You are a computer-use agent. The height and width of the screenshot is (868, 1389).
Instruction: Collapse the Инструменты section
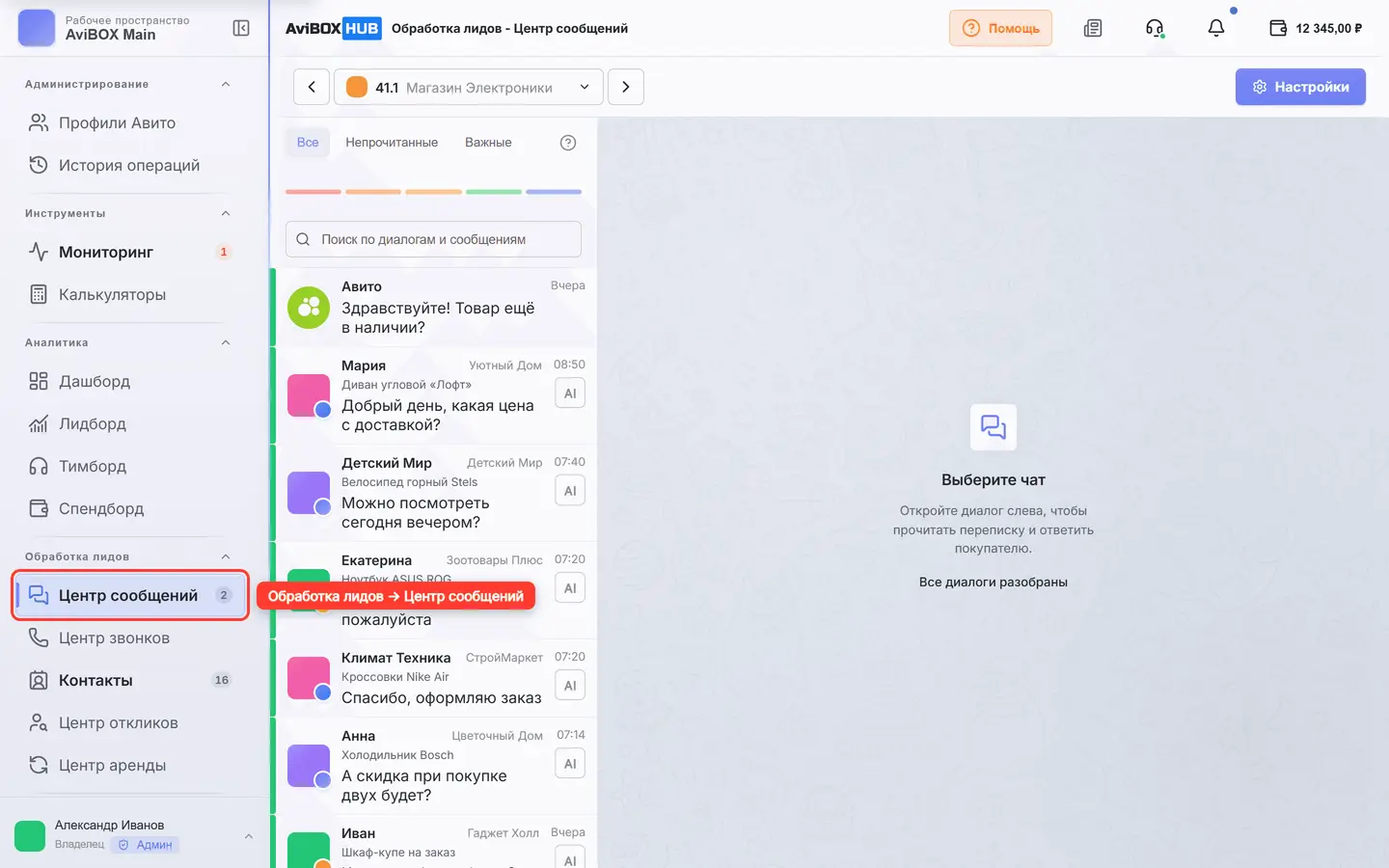(x=226, y=213)
